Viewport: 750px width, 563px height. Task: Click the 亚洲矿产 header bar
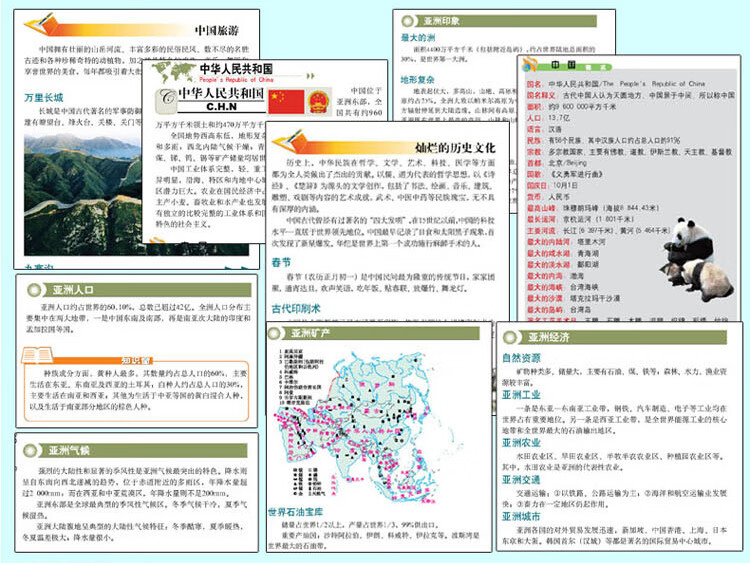[374, 333]
